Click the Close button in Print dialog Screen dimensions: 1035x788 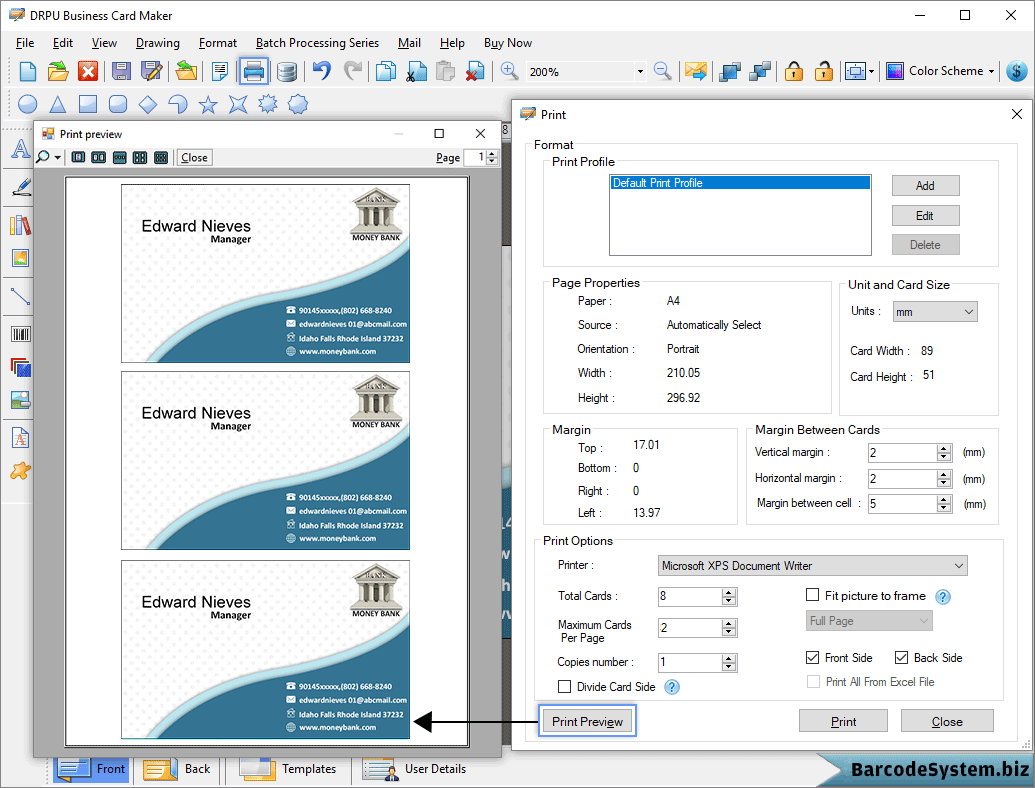point(947,721)
